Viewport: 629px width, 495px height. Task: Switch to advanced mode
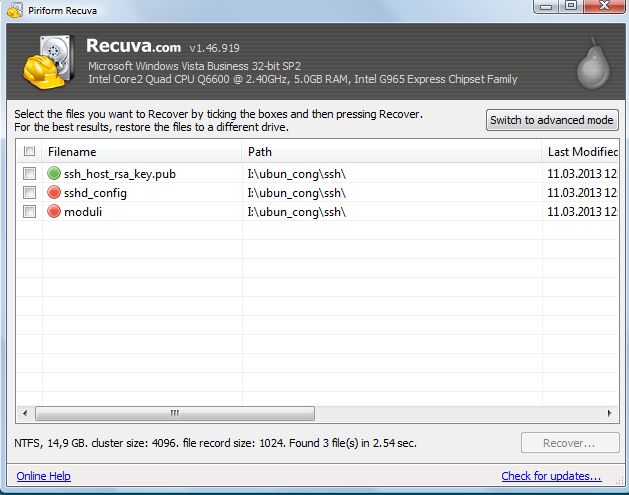tap(552, 120)
